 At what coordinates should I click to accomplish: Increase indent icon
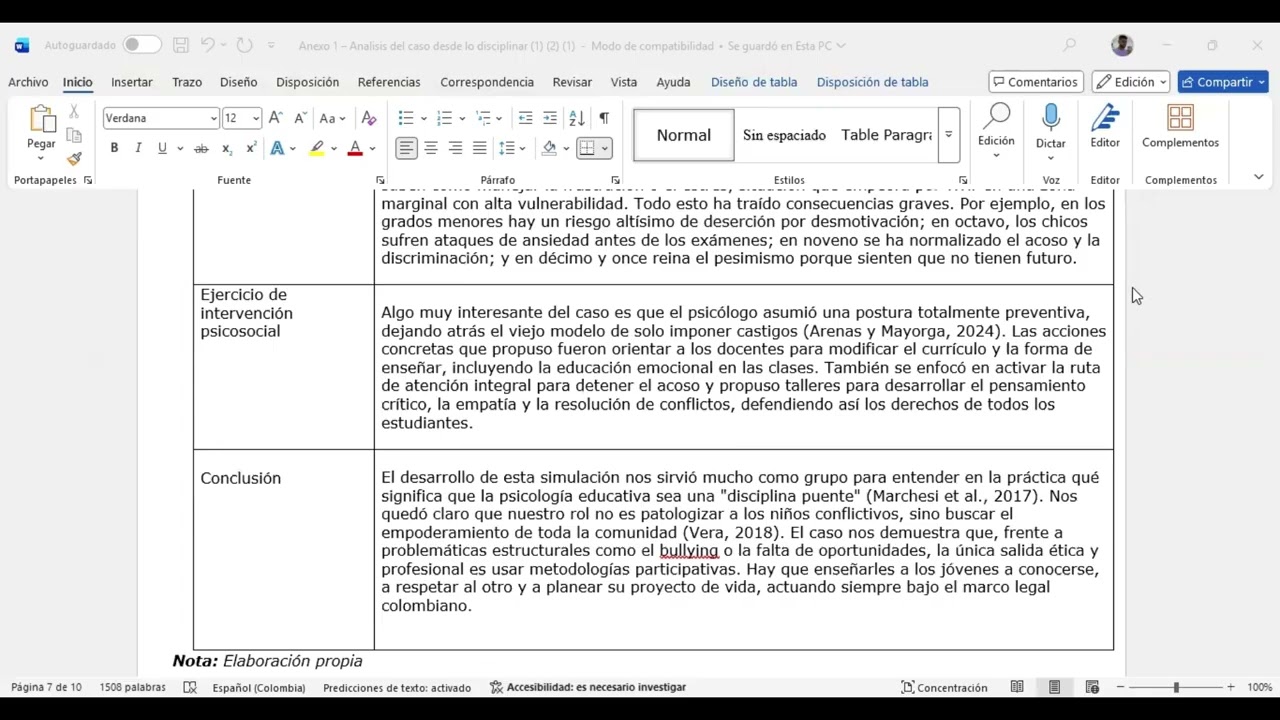pos(550,118)
